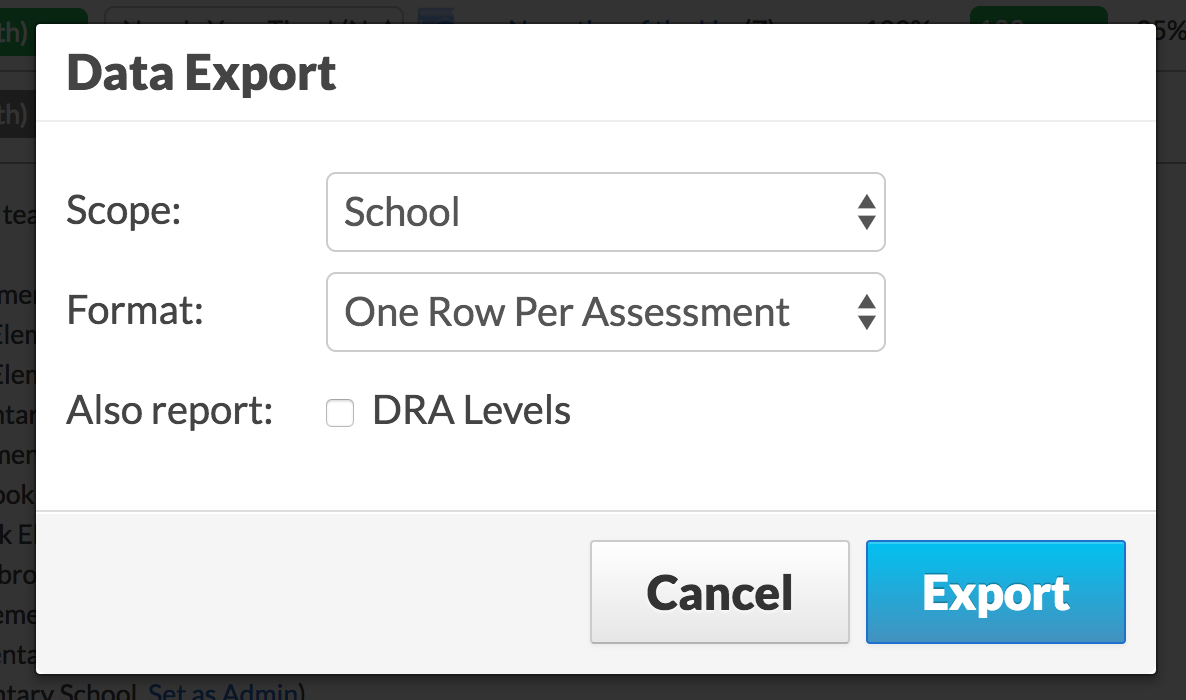This screenshot has width=1186, height=700.
Task: Click the DRA Levels label text
Action: coord(471,411)
